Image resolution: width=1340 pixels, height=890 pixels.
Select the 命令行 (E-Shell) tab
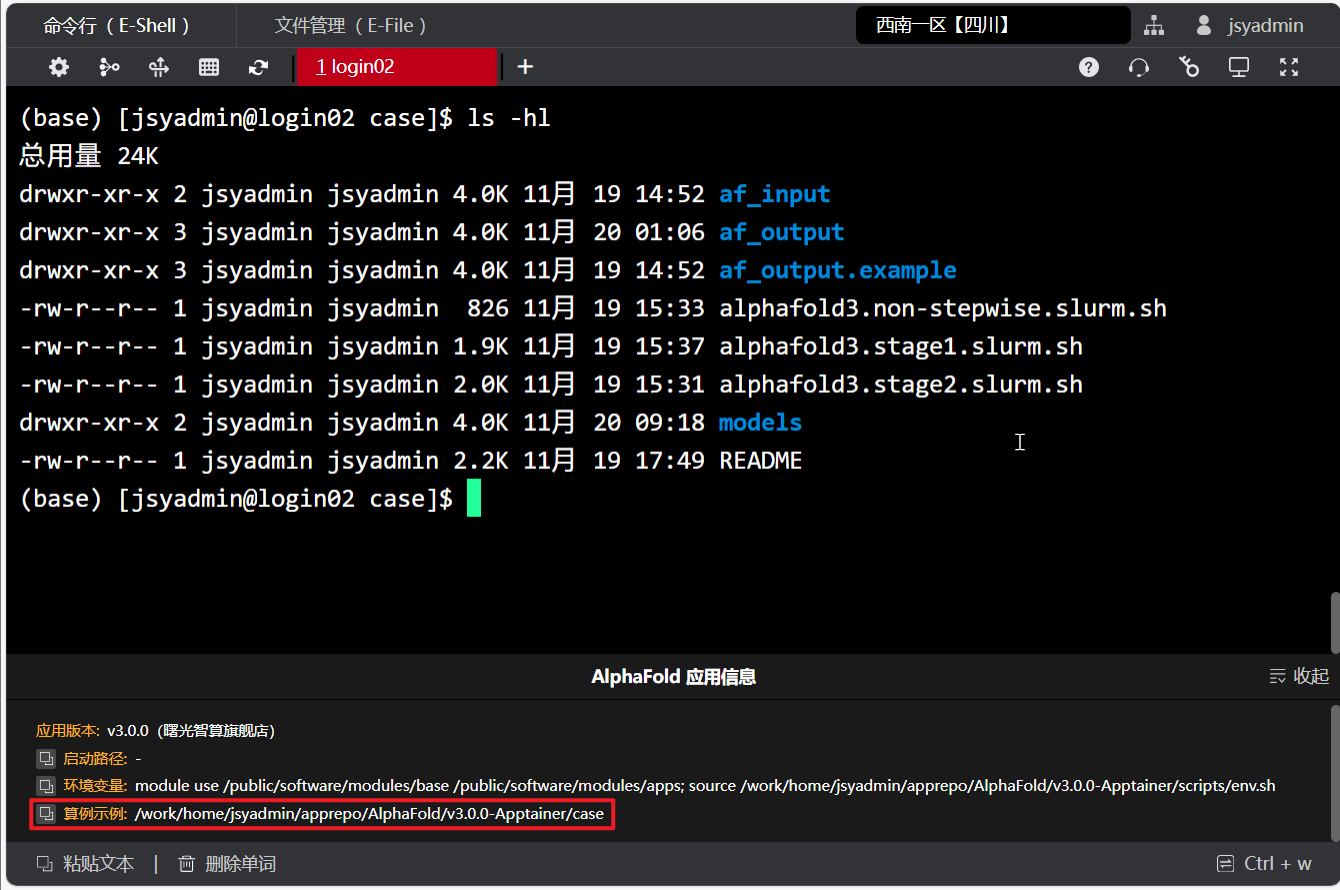pyautogui.click(x=117, y=26)
